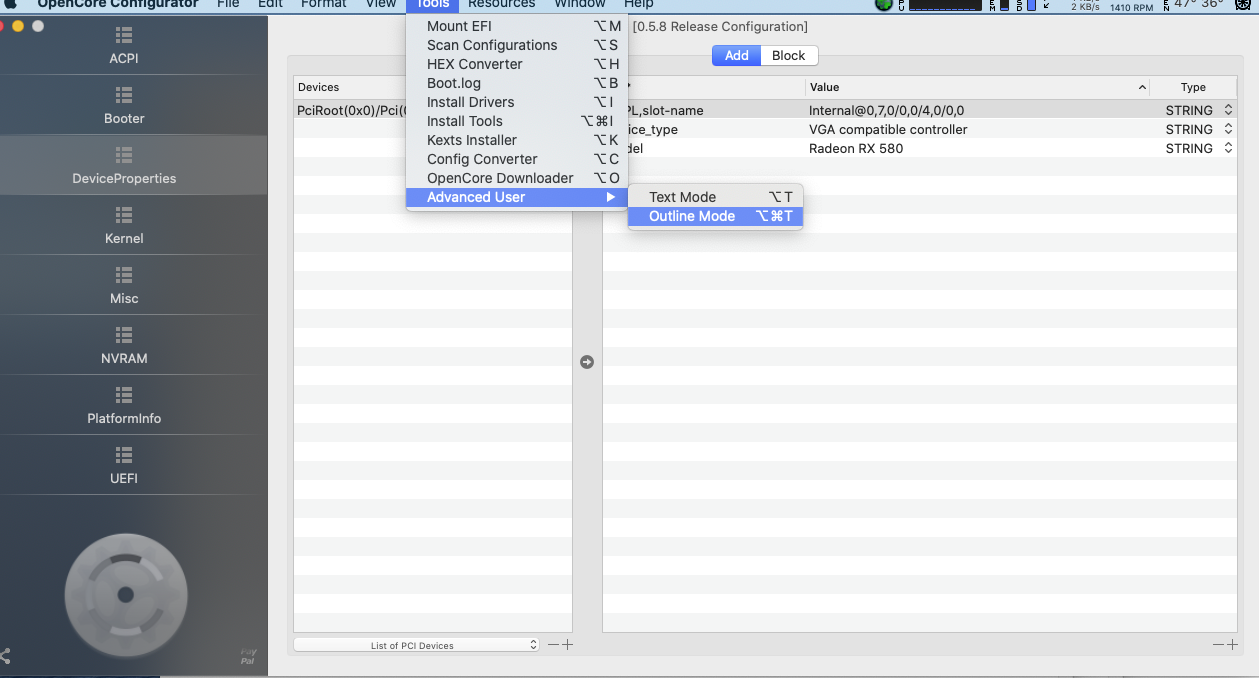The image size is (1259, 678).
Task: Remove selected device with minus button
Action: coord(553,645)
